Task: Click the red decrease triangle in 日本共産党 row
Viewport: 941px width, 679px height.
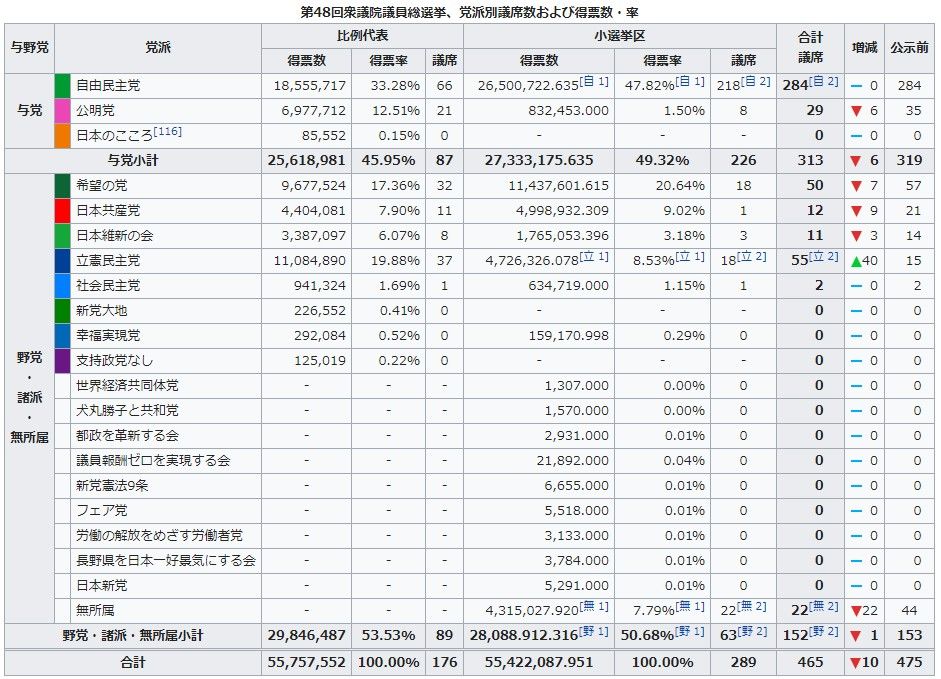Action: pyautogui.click(x=856, y=211)
